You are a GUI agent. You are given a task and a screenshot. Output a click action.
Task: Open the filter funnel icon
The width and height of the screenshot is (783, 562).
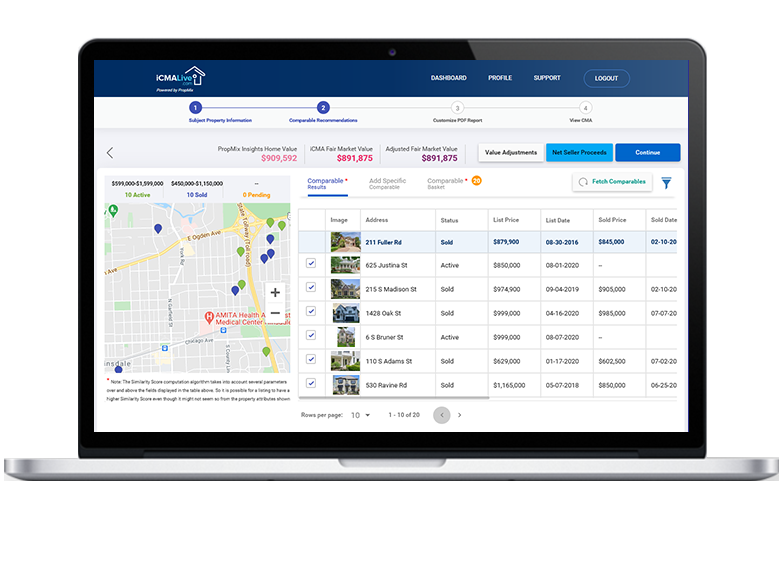[x=666, y=183]
